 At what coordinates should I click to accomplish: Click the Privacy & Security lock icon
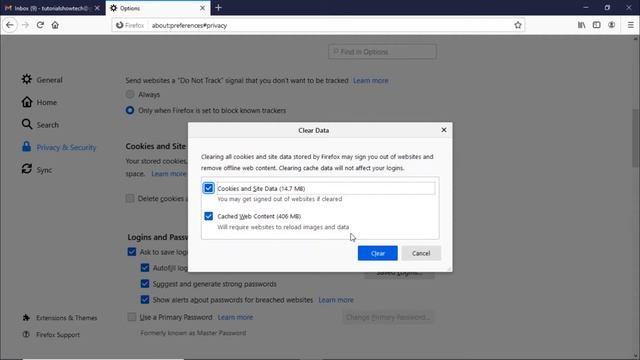click(27, 147)
